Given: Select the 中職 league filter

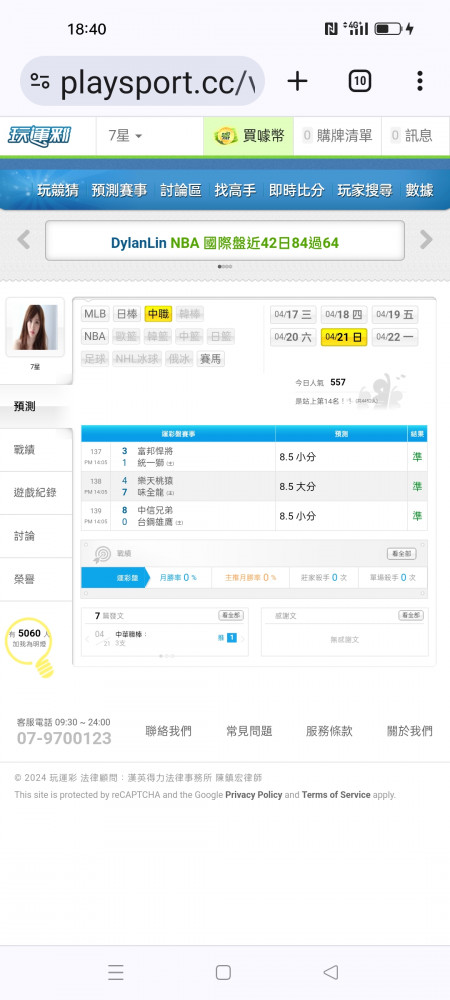Looking at the screenshot, I should click(158, 314).
